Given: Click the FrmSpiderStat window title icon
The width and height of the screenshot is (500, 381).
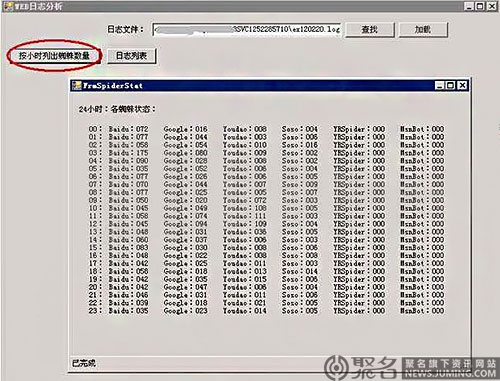Looking at the screenshot, I should pyautogui.click(x=77, y=86).
